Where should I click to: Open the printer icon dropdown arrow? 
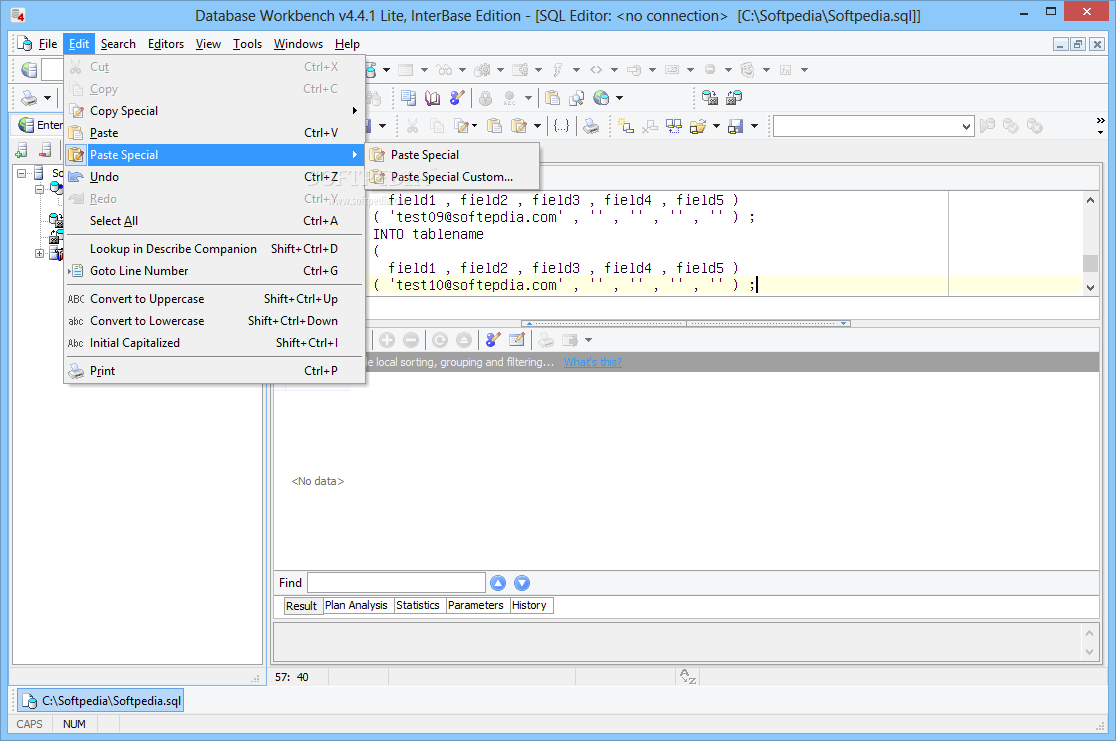click(48, 98)
